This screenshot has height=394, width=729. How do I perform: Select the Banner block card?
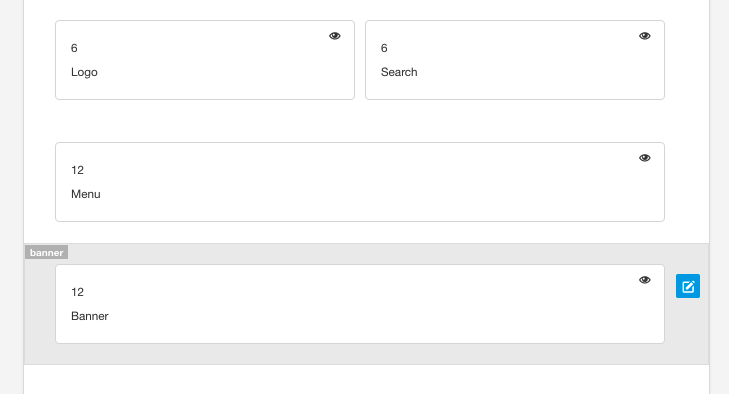point(360,304)
